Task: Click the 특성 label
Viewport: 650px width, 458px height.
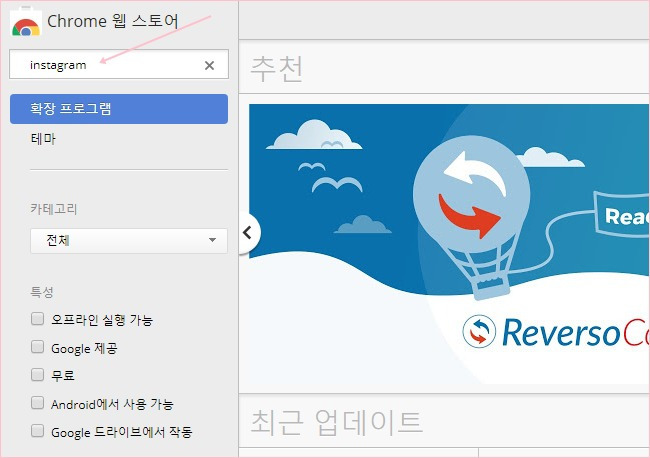Action: [x=42, y=292]
